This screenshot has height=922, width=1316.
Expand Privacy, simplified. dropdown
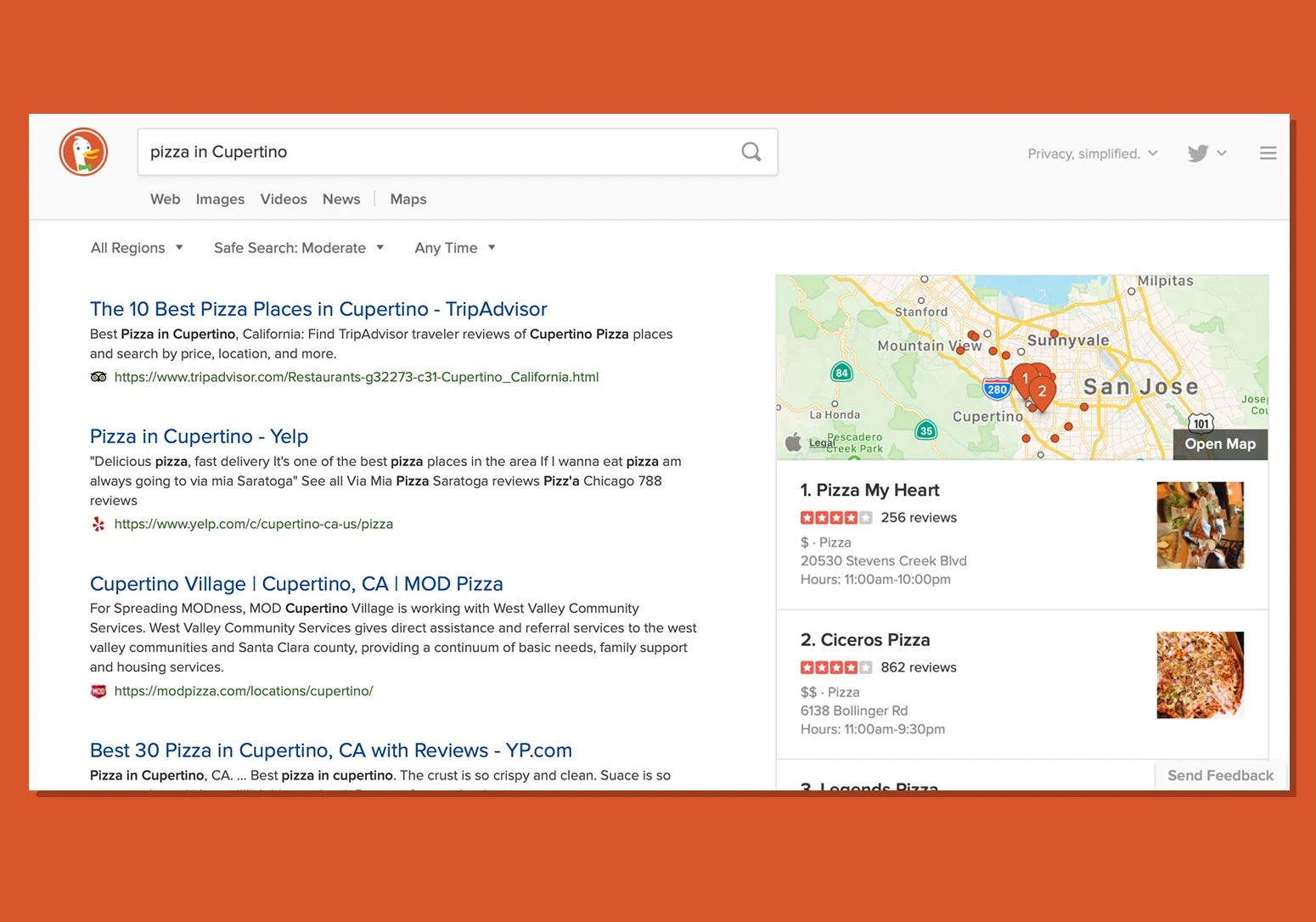pos(1093,154)
